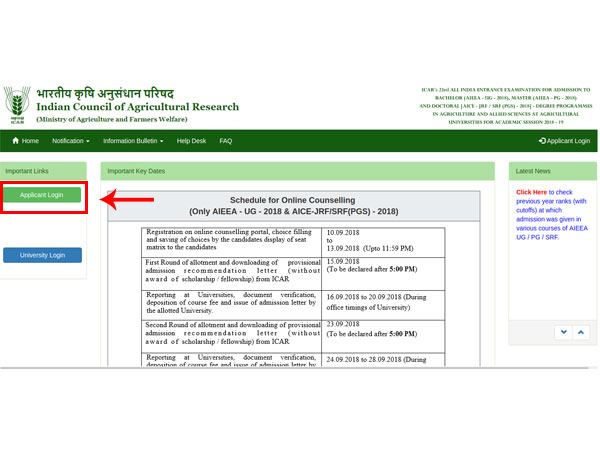The width and height of the screenshot is (600, 450).
Task: Select the 23.09.2018 date cell
Action: 383,337
